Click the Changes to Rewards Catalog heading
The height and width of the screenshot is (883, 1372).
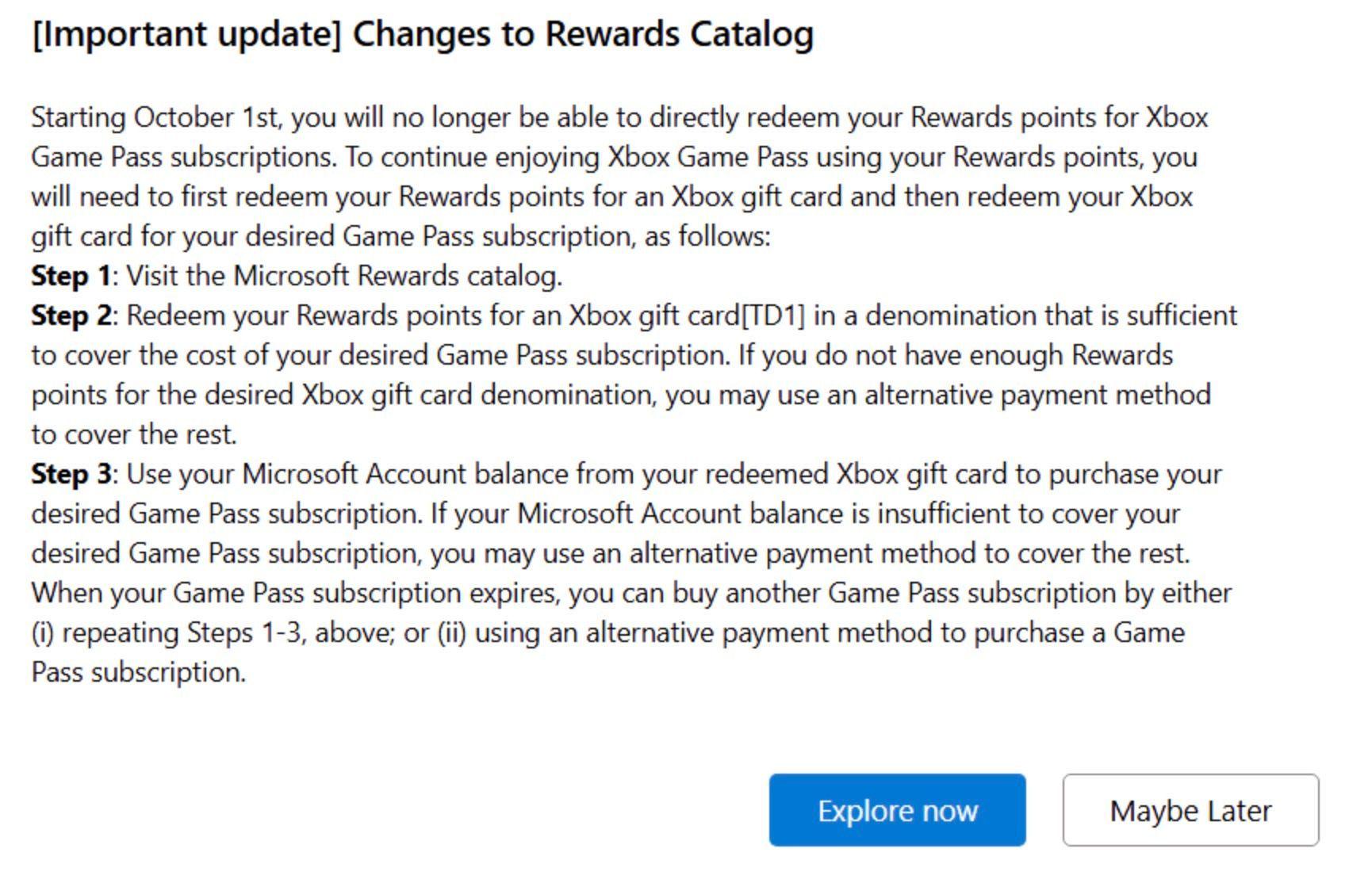pos(582,34)
